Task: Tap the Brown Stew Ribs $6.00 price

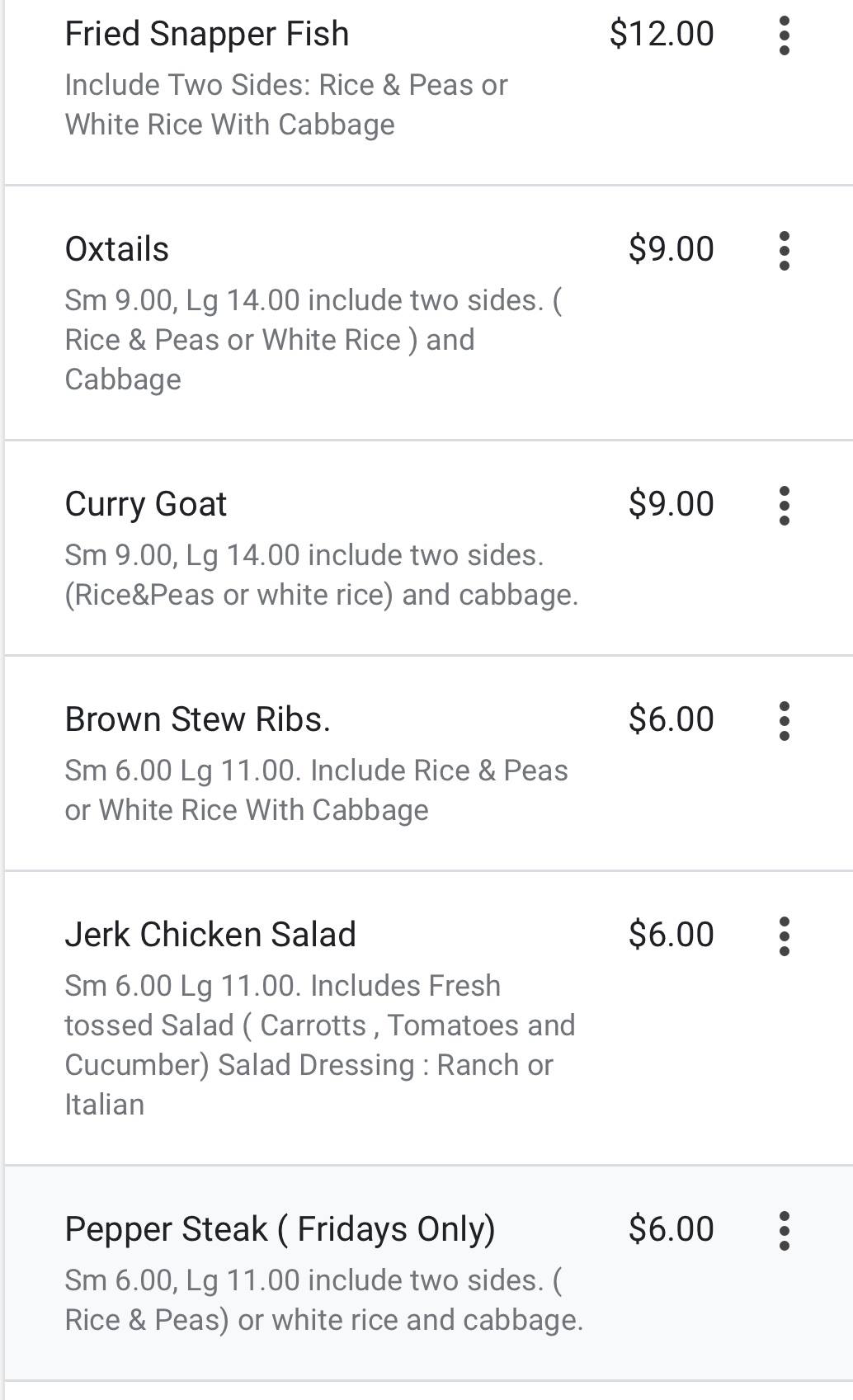Action: coord(671,719)
